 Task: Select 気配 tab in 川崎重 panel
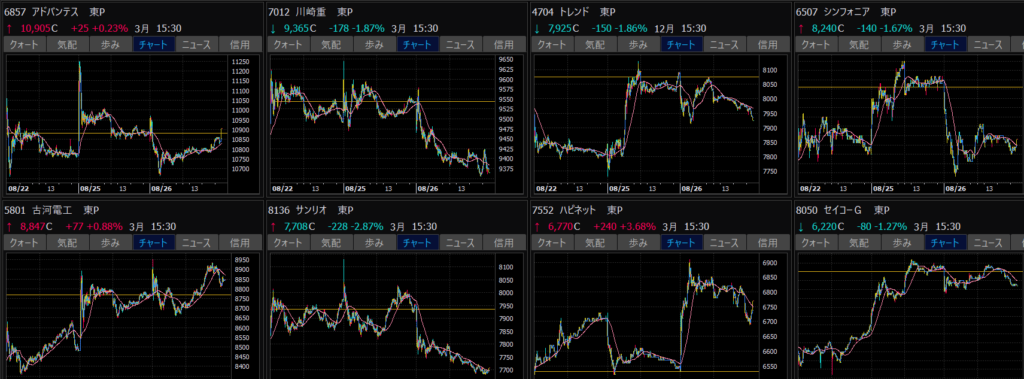[331, 44]
